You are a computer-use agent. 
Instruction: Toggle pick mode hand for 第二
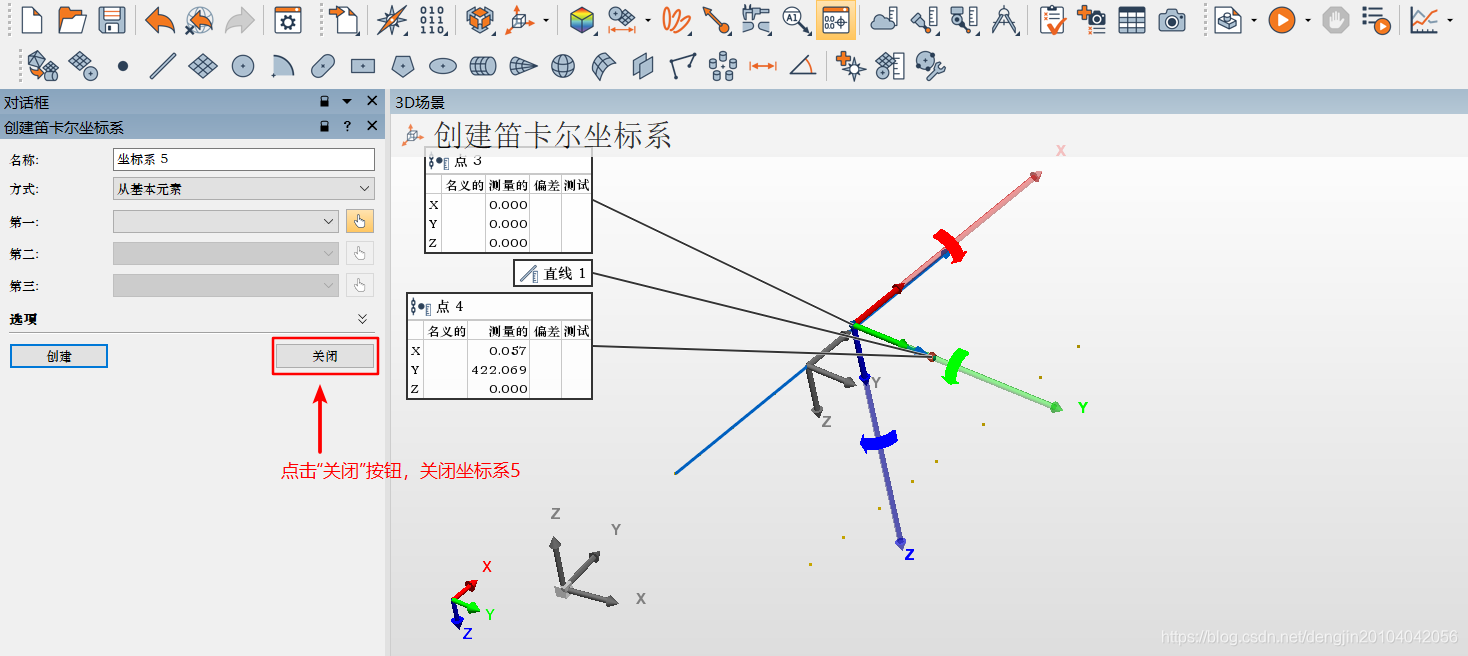pos(360,253)
